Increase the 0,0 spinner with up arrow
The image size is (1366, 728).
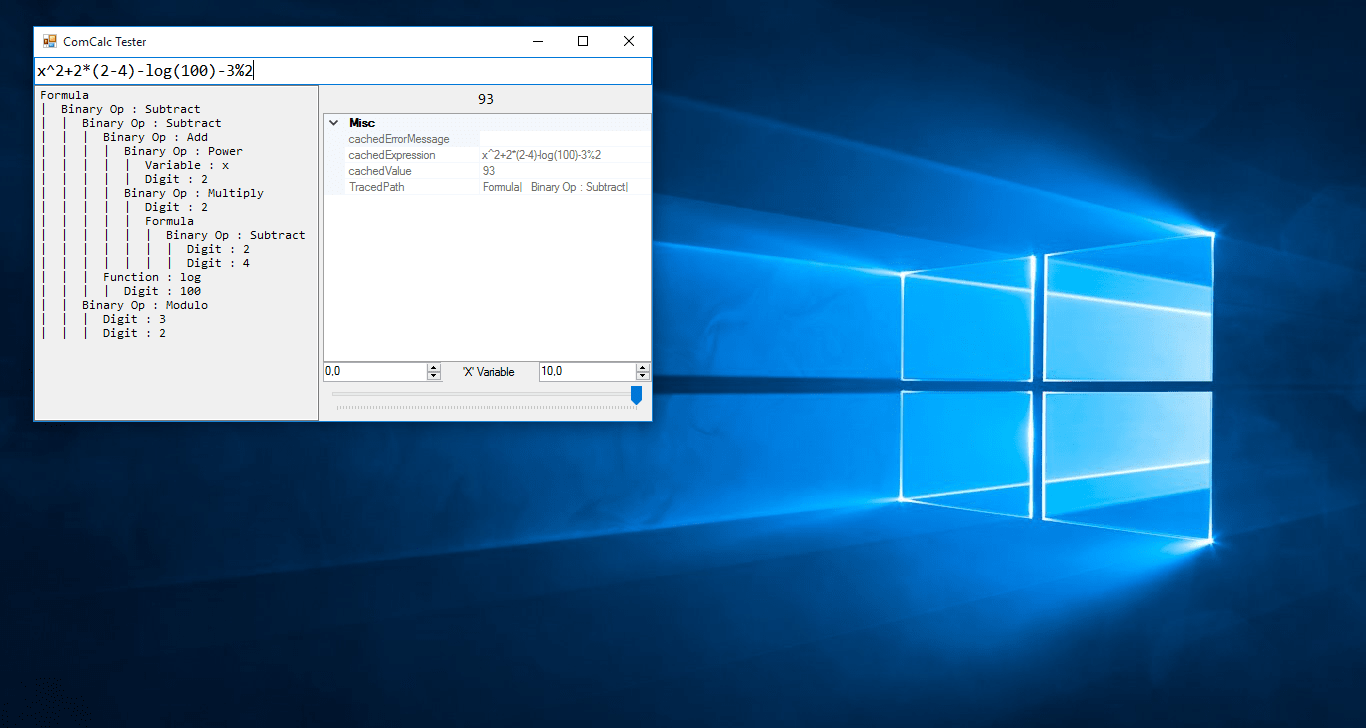(434, 367)
